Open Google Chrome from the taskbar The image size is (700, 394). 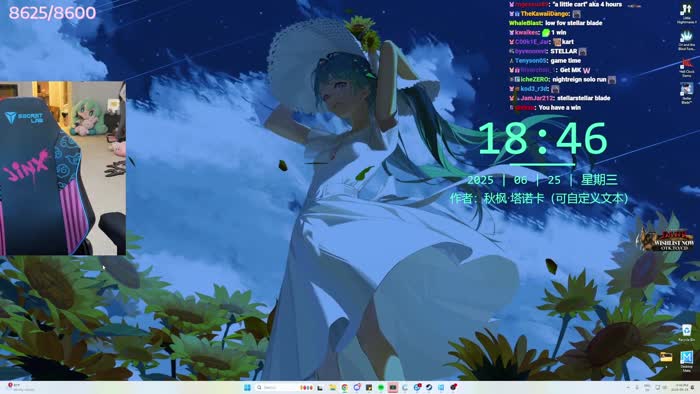(345, 388)
